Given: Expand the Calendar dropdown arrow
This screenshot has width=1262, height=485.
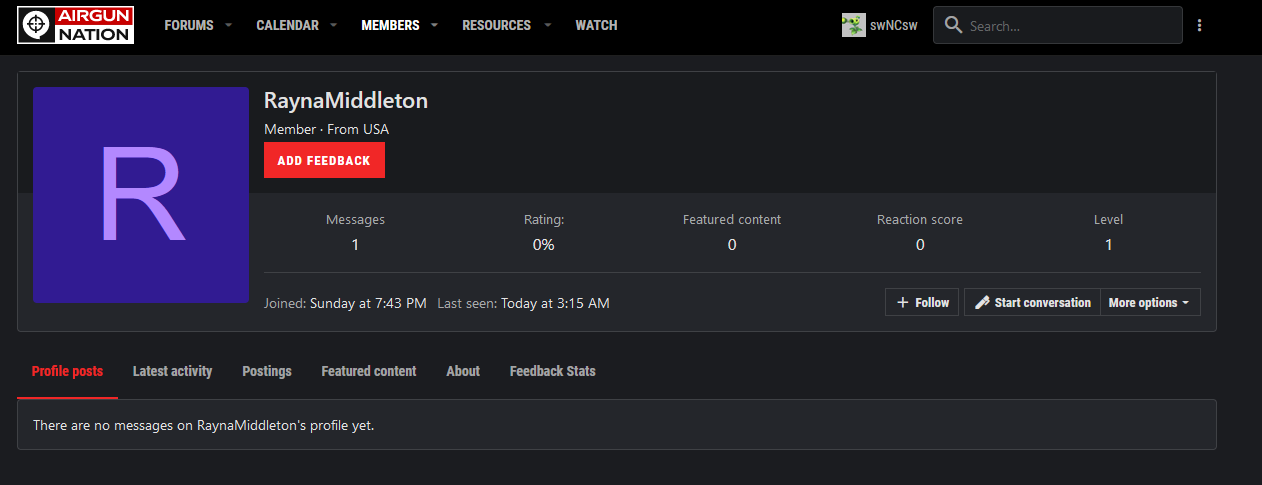Looking at the screenshot, I should (334, 25).
